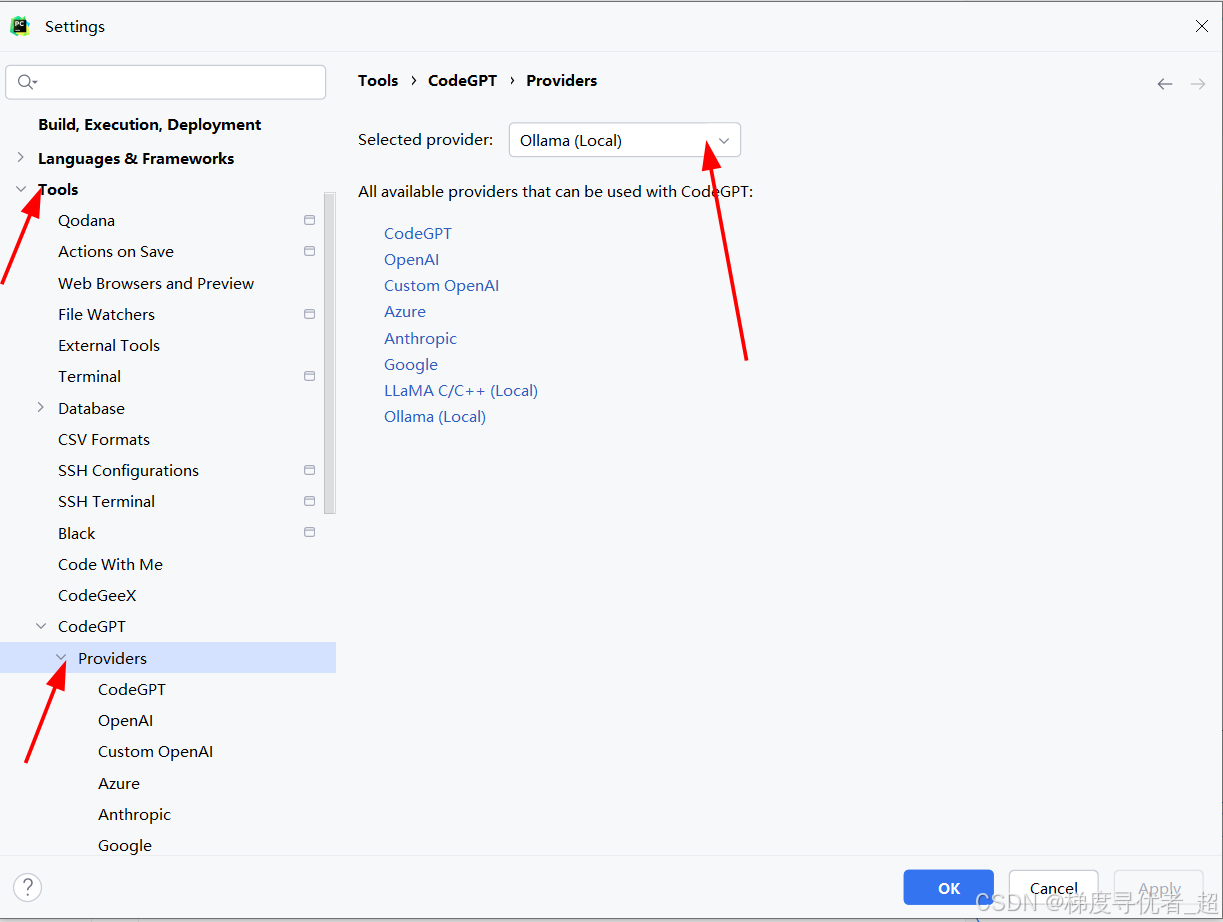The width and height of the screenshot is (1223, 922).
Task: Expand the Languages & Frameworks section
Action: point(21,158)
